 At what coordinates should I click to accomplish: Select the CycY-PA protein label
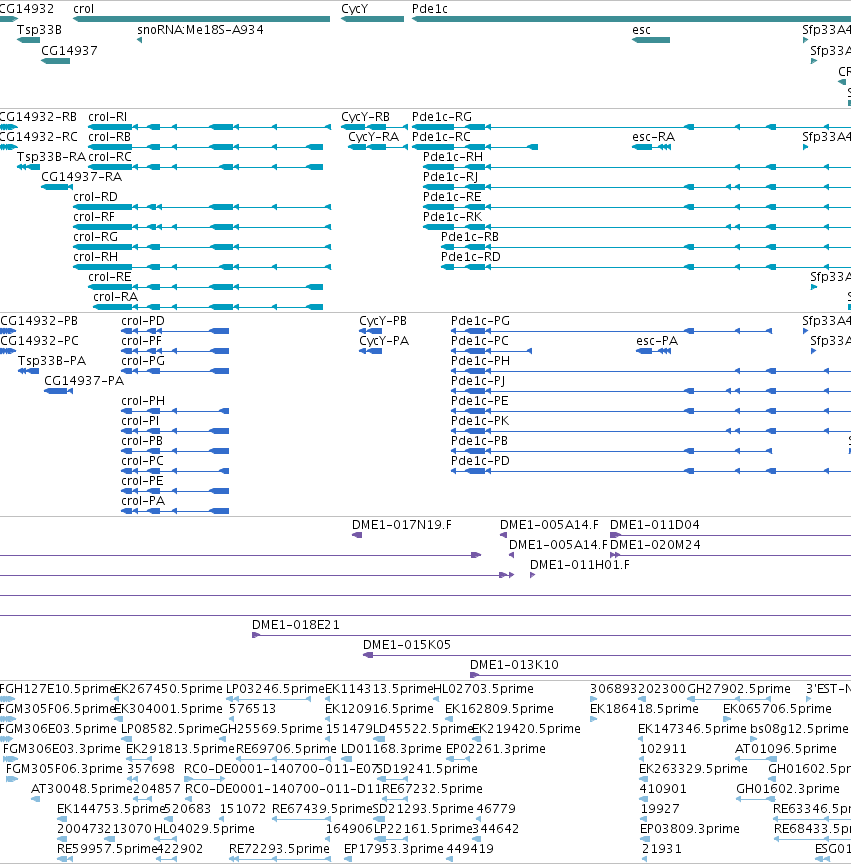pos(384,341)
